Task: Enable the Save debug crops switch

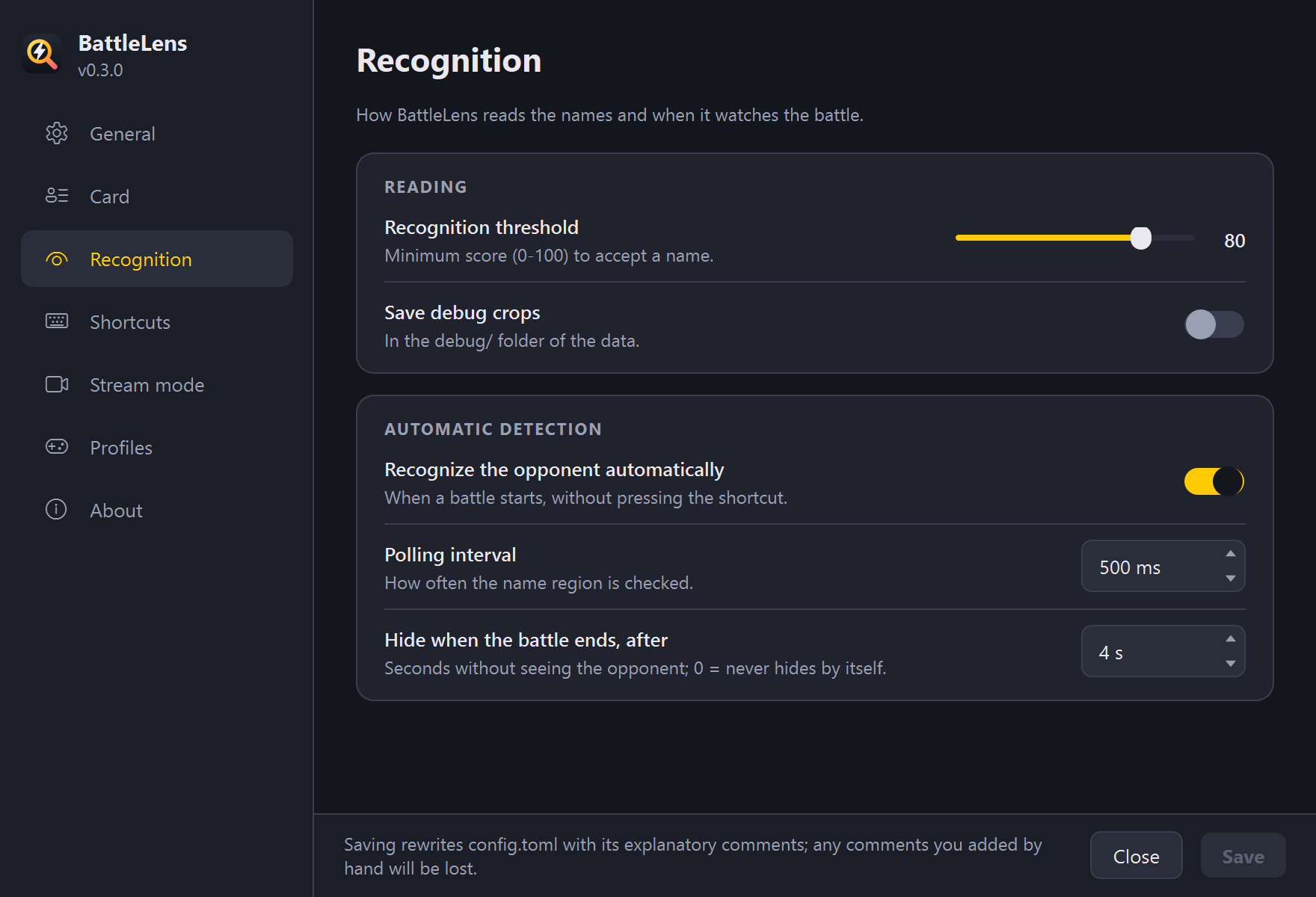Action: click(1214, 324)
